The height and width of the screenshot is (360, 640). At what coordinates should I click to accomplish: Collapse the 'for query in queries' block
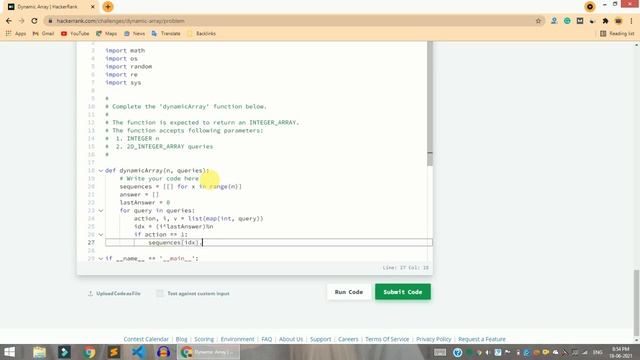coord(101,211)
